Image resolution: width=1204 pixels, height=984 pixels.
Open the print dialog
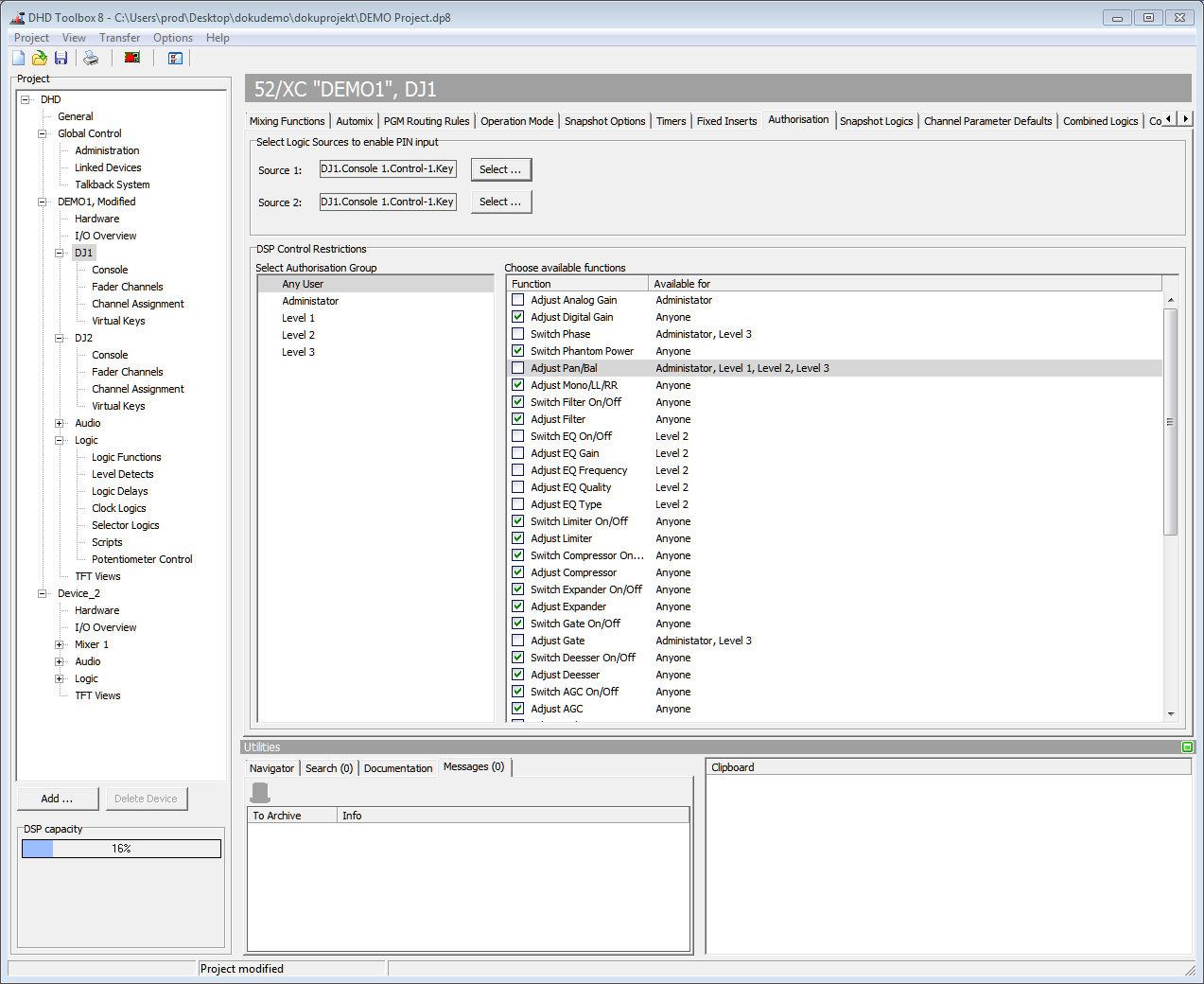coord(90,58)
